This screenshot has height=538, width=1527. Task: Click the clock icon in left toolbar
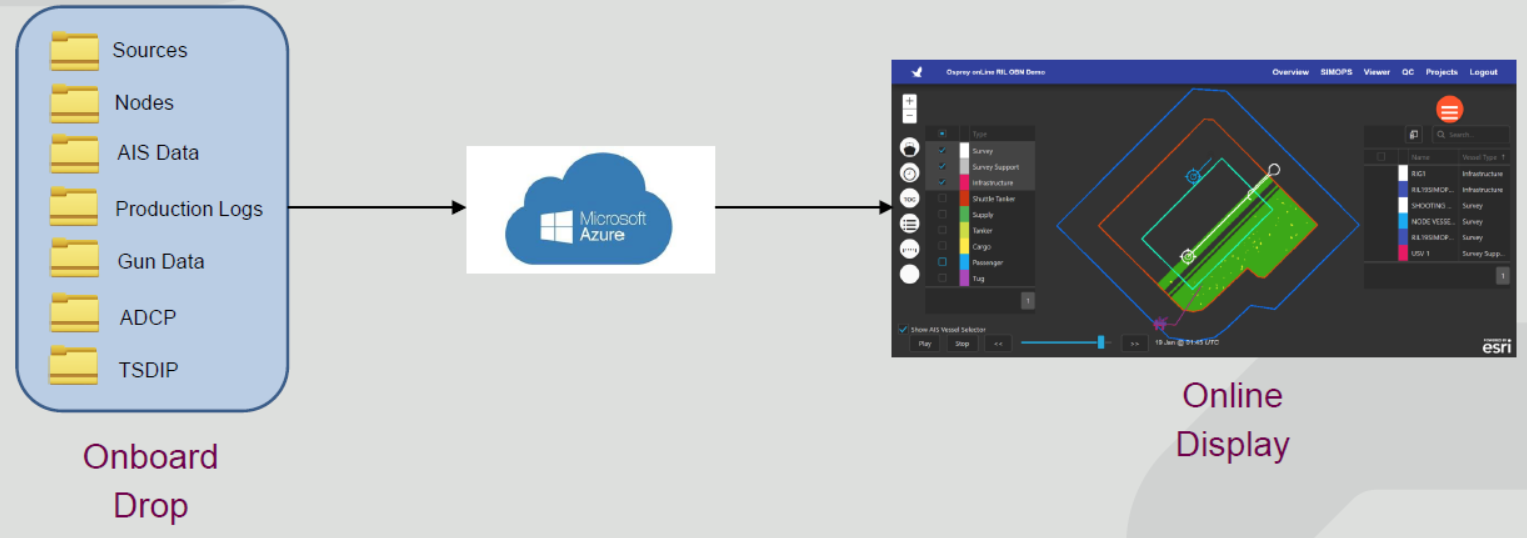[910, 172]
